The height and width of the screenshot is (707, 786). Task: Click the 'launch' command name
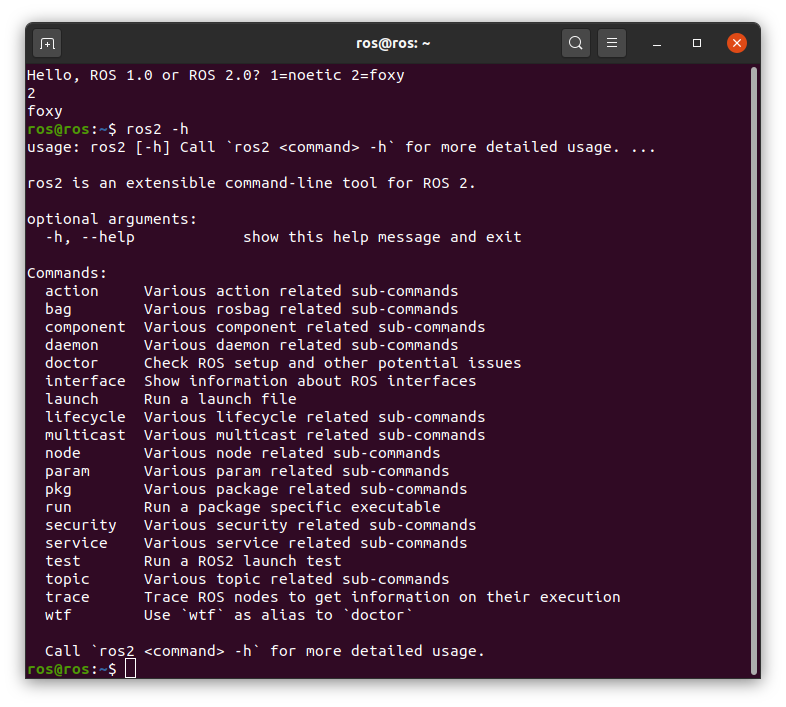[x=72, y=399]
